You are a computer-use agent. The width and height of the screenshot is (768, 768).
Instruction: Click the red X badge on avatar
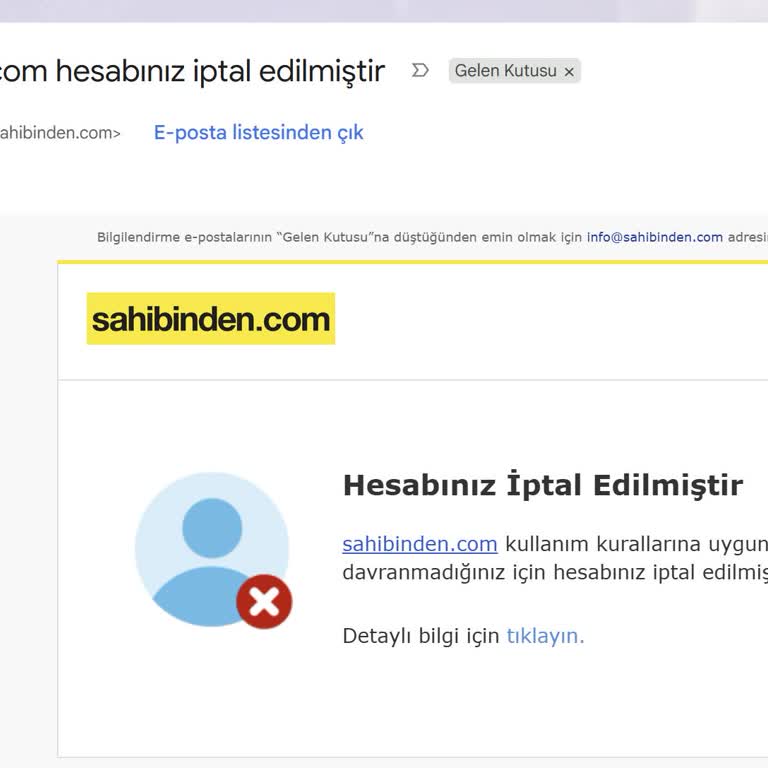point(264,601)
